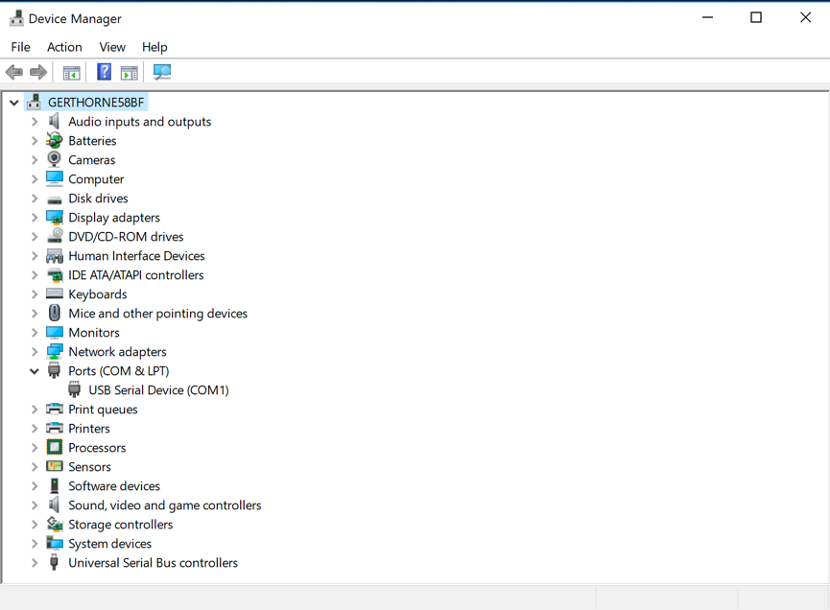Select the GERTHORNE58BF computer name
Screen dimensions: 830x610
click(96, 102)
